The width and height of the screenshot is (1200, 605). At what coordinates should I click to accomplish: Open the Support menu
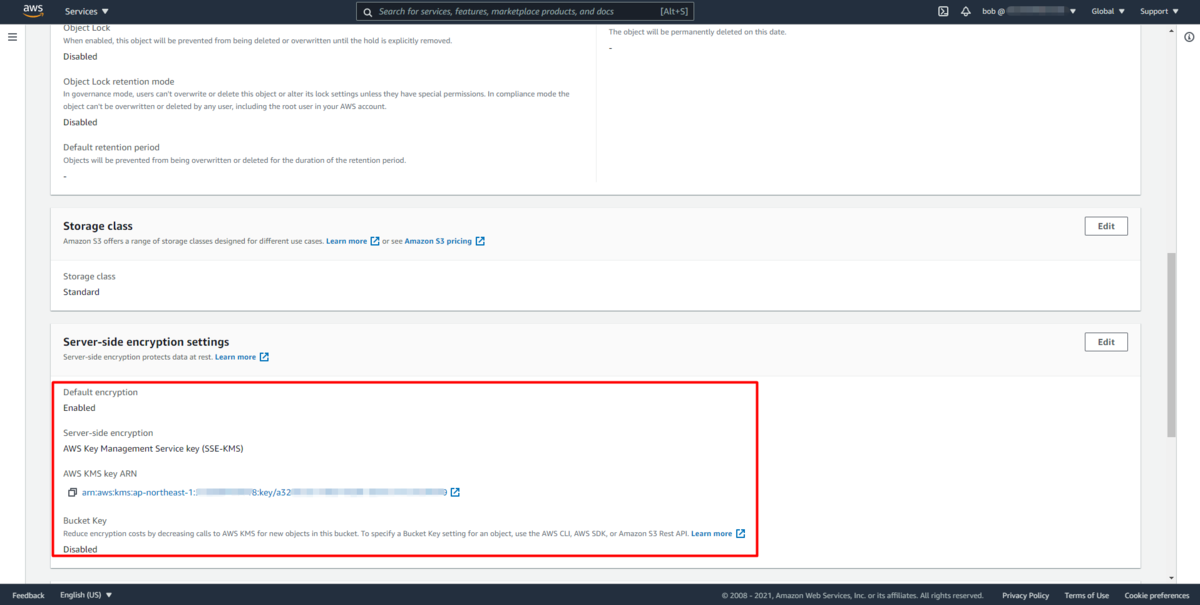click(1158, 11)
